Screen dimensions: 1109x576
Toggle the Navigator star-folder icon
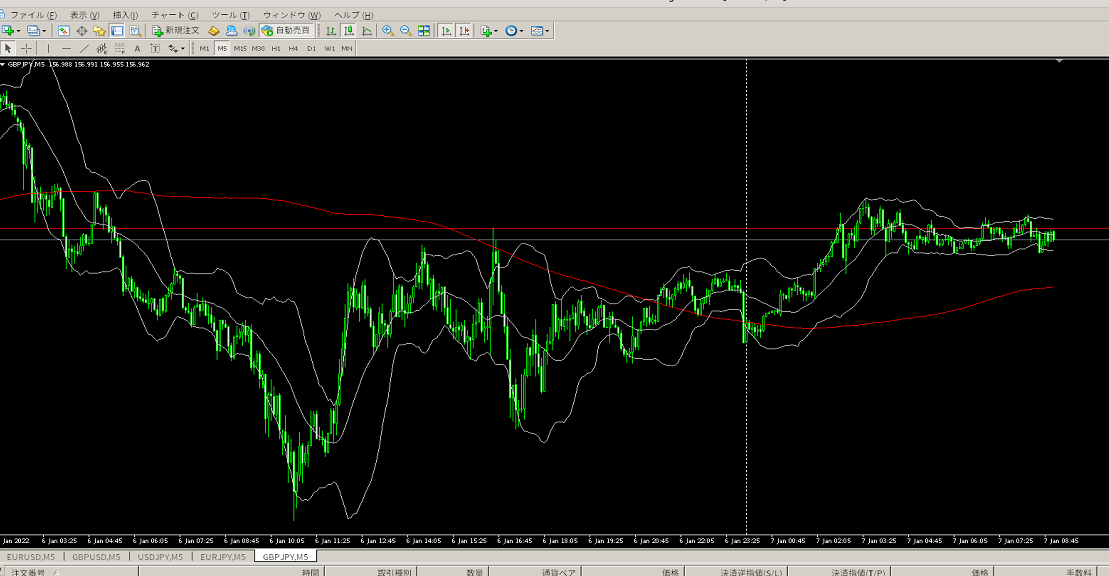click(x=99, y=30)
